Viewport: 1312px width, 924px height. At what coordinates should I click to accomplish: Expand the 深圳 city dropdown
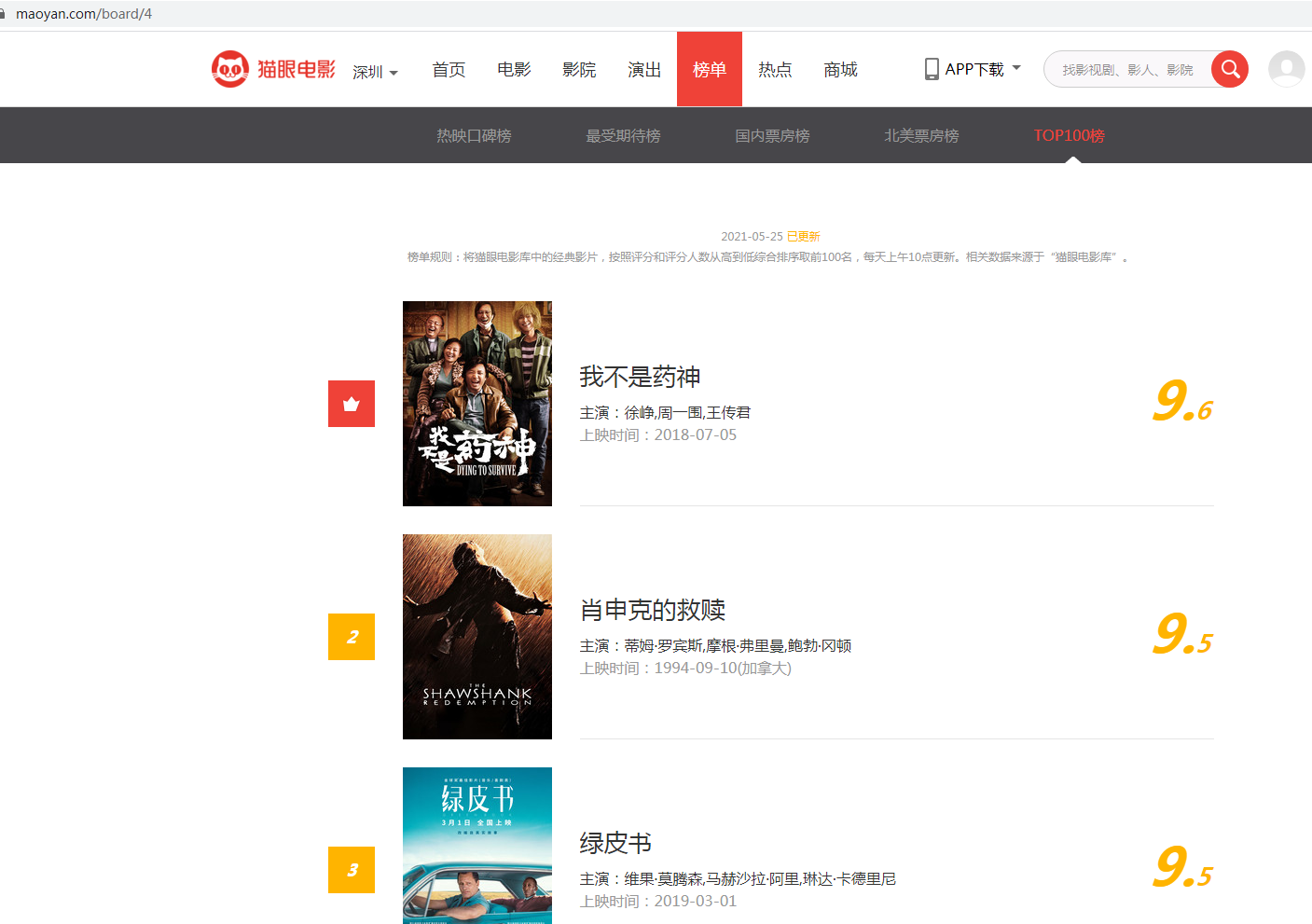(375, 72)
